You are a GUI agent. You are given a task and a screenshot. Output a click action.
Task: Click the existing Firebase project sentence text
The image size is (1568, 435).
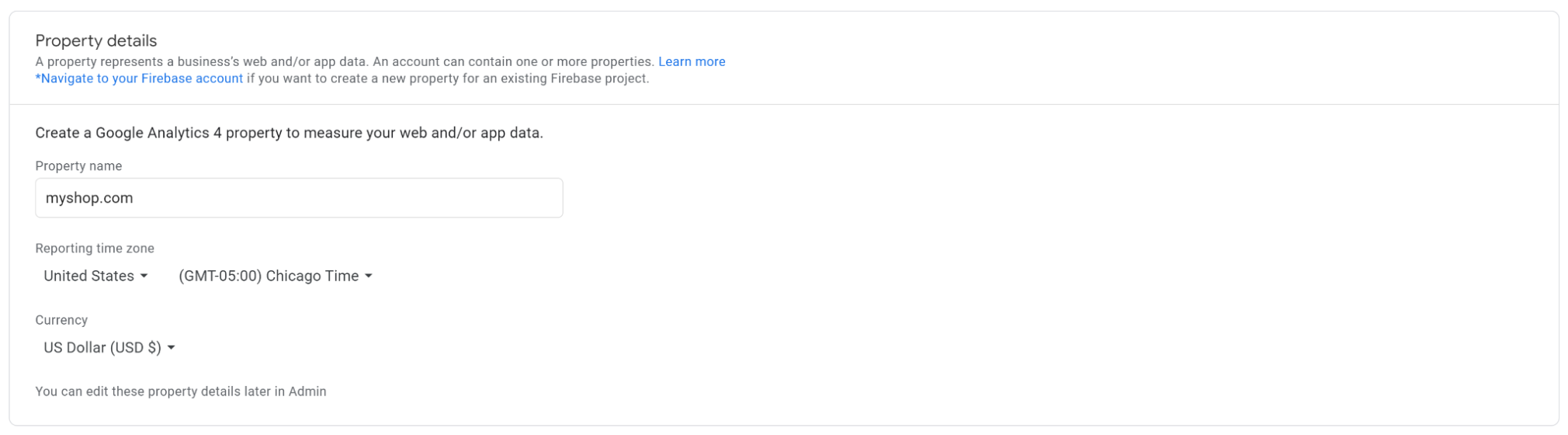click(x=448, y=78)
